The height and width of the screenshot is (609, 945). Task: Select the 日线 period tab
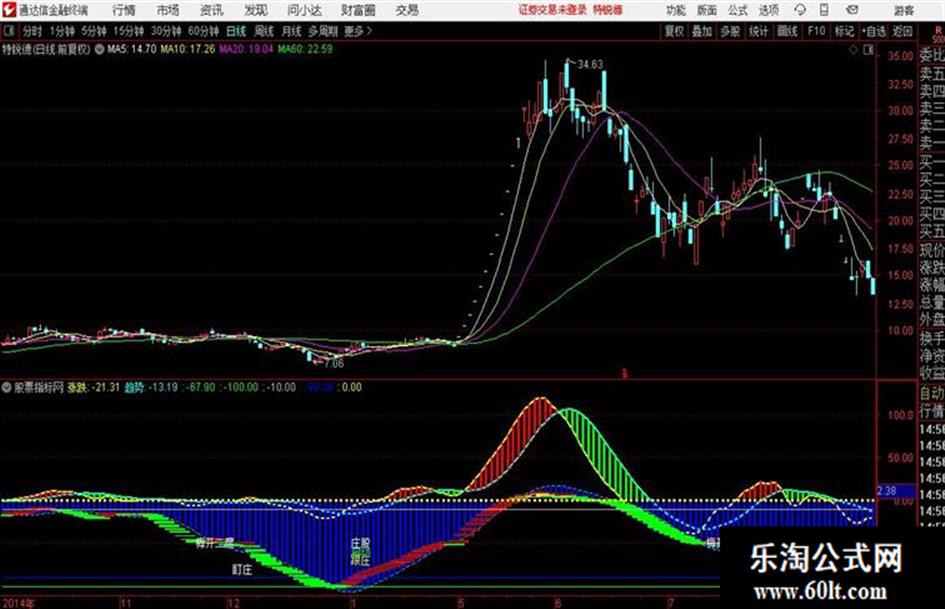pos(236,31)
